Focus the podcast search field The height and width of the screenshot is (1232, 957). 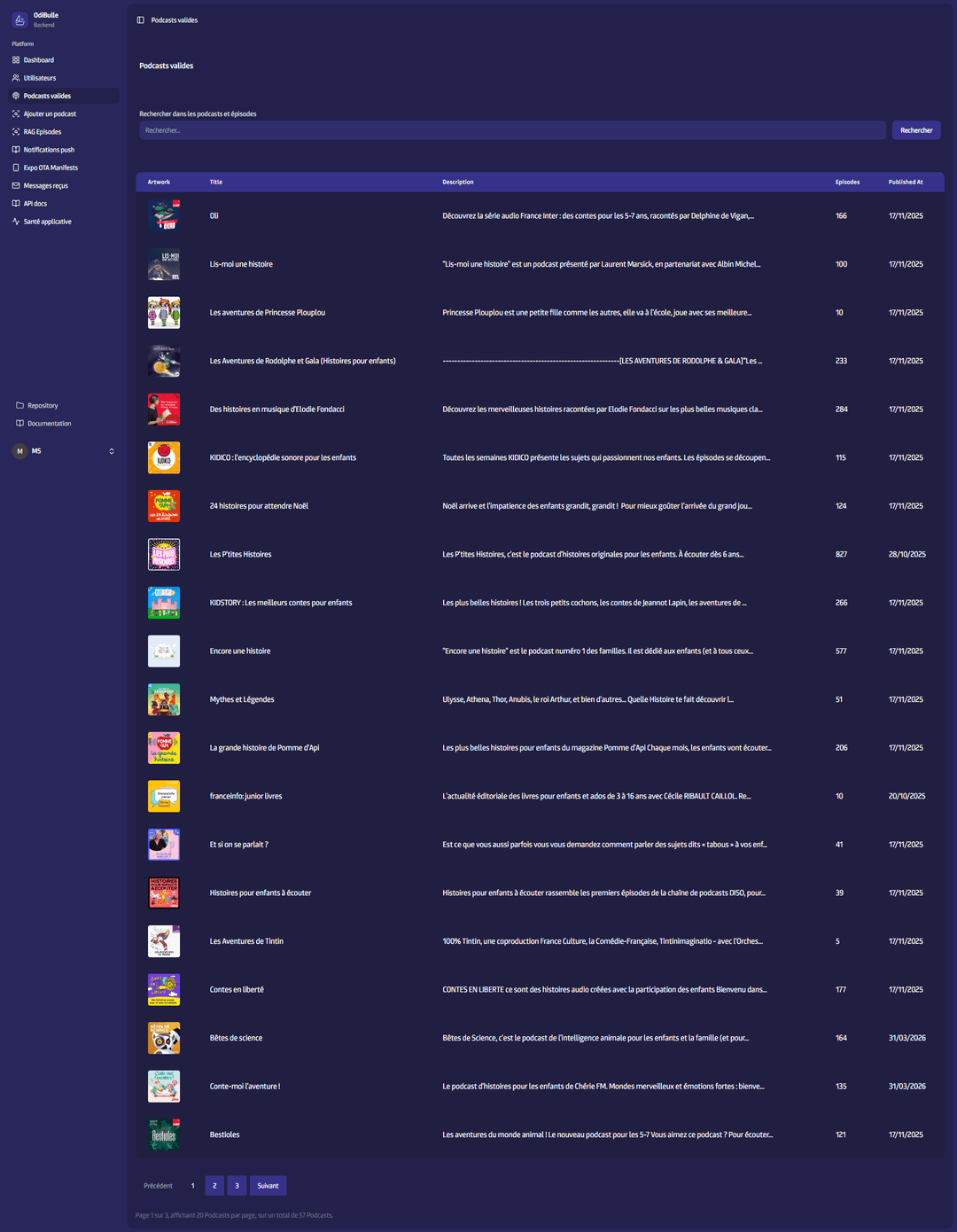(512, 130)
